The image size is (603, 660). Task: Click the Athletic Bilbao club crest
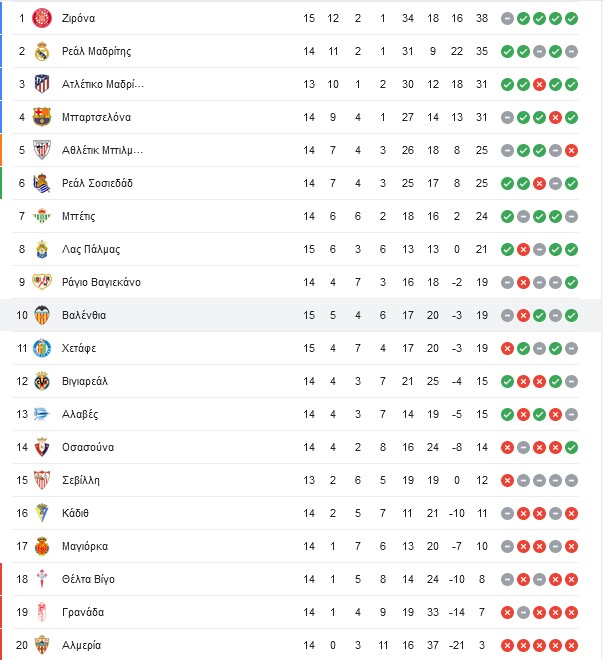coord(42,150)
